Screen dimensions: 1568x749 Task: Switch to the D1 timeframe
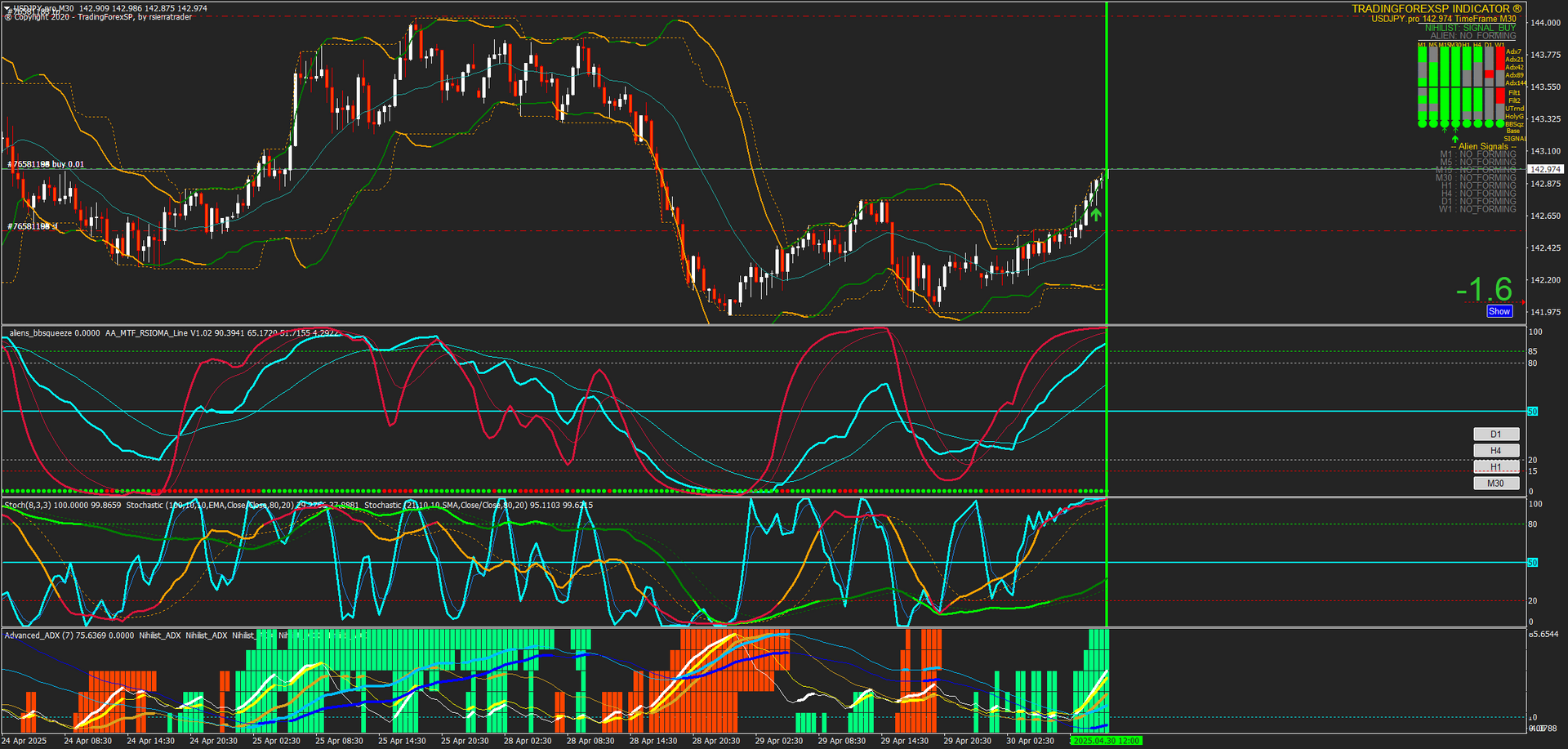click(1495, 434)
